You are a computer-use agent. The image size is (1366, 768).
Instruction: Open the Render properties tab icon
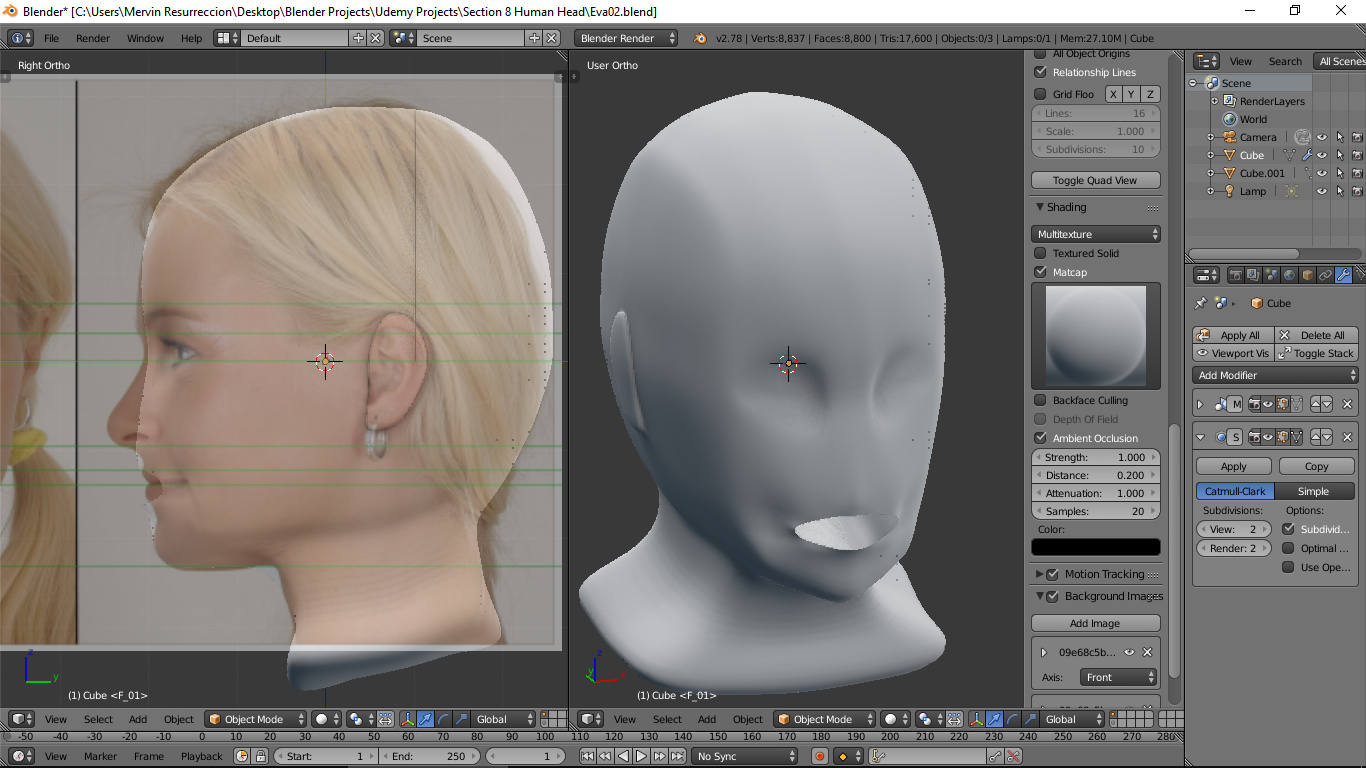[1236, 275]
